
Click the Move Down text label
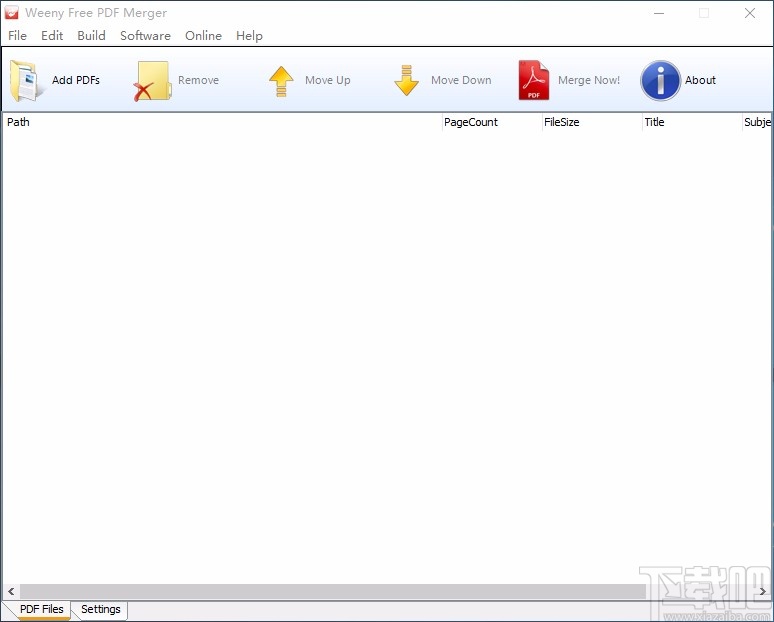click(461, 80)
